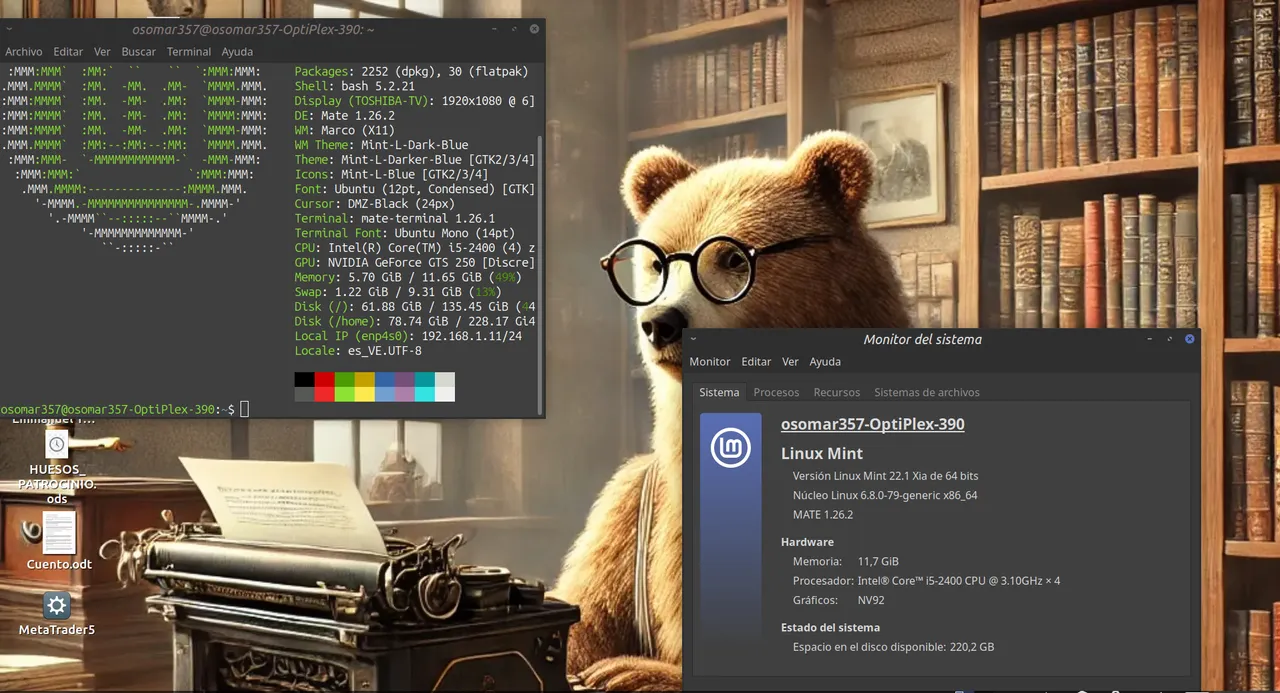Click the 'Hardware' section heading
1280x693 pixels.
[807, 541]
